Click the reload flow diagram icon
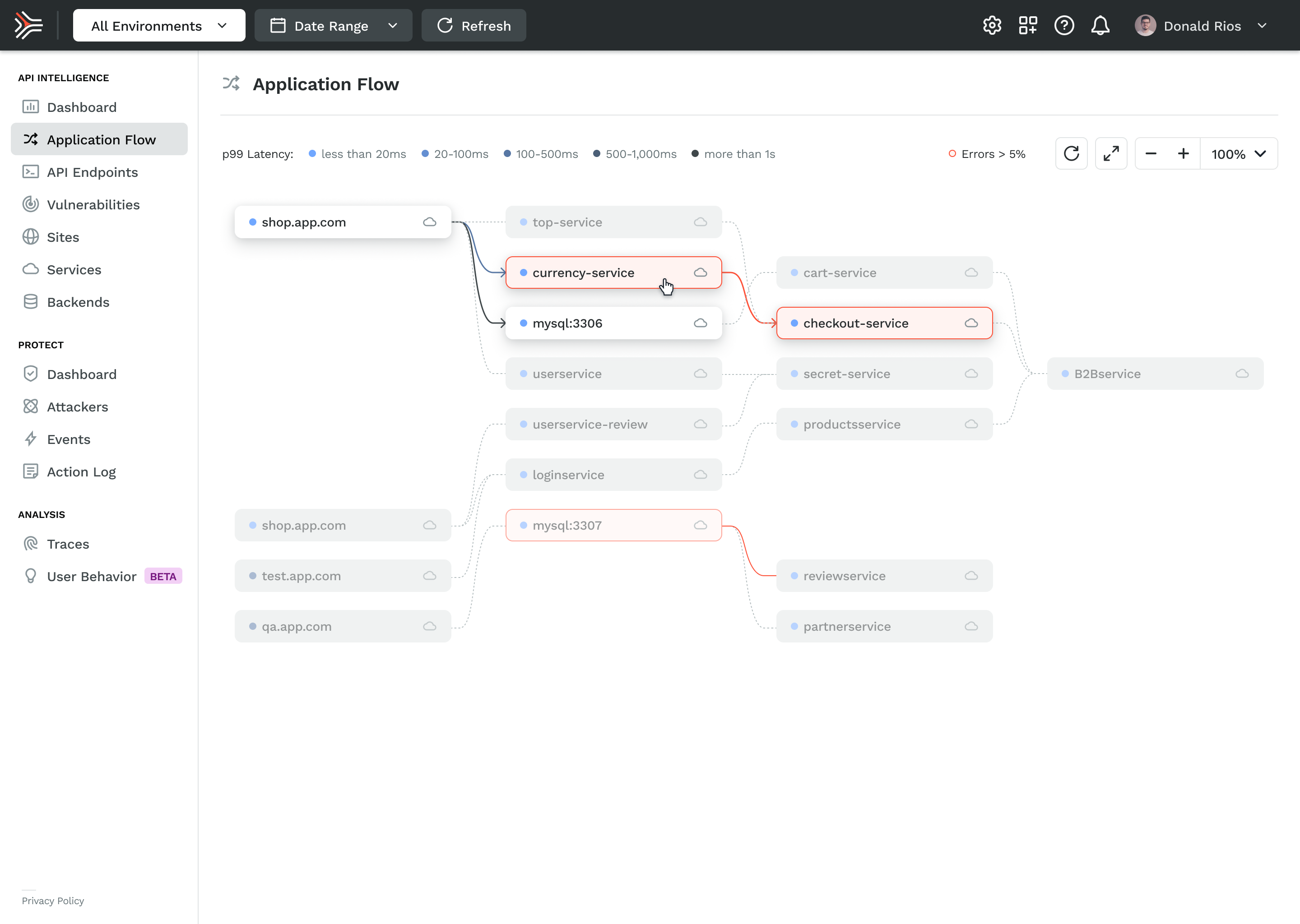 [x=1071, y=153]
